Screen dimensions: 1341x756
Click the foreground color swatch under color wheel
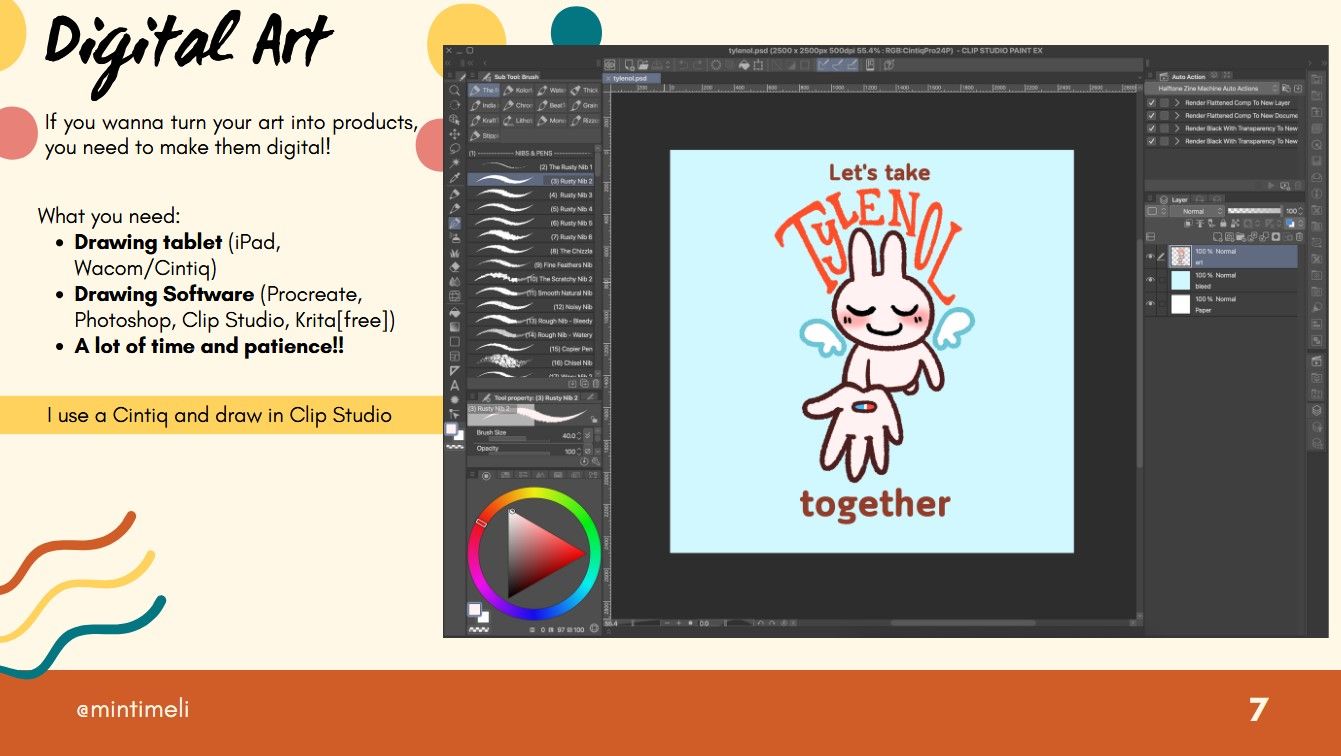pyautogui.click(x=474, y=608)
